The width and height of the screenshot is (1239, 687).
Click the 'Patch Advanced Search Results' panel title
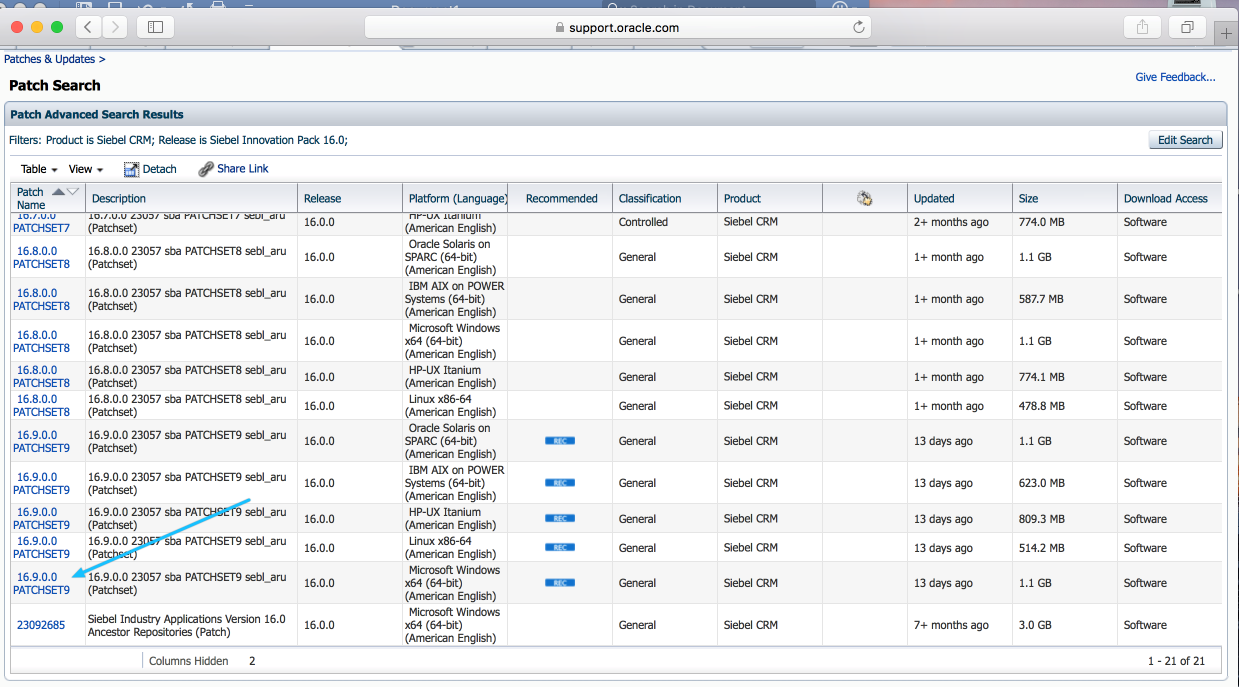point(97,115)
